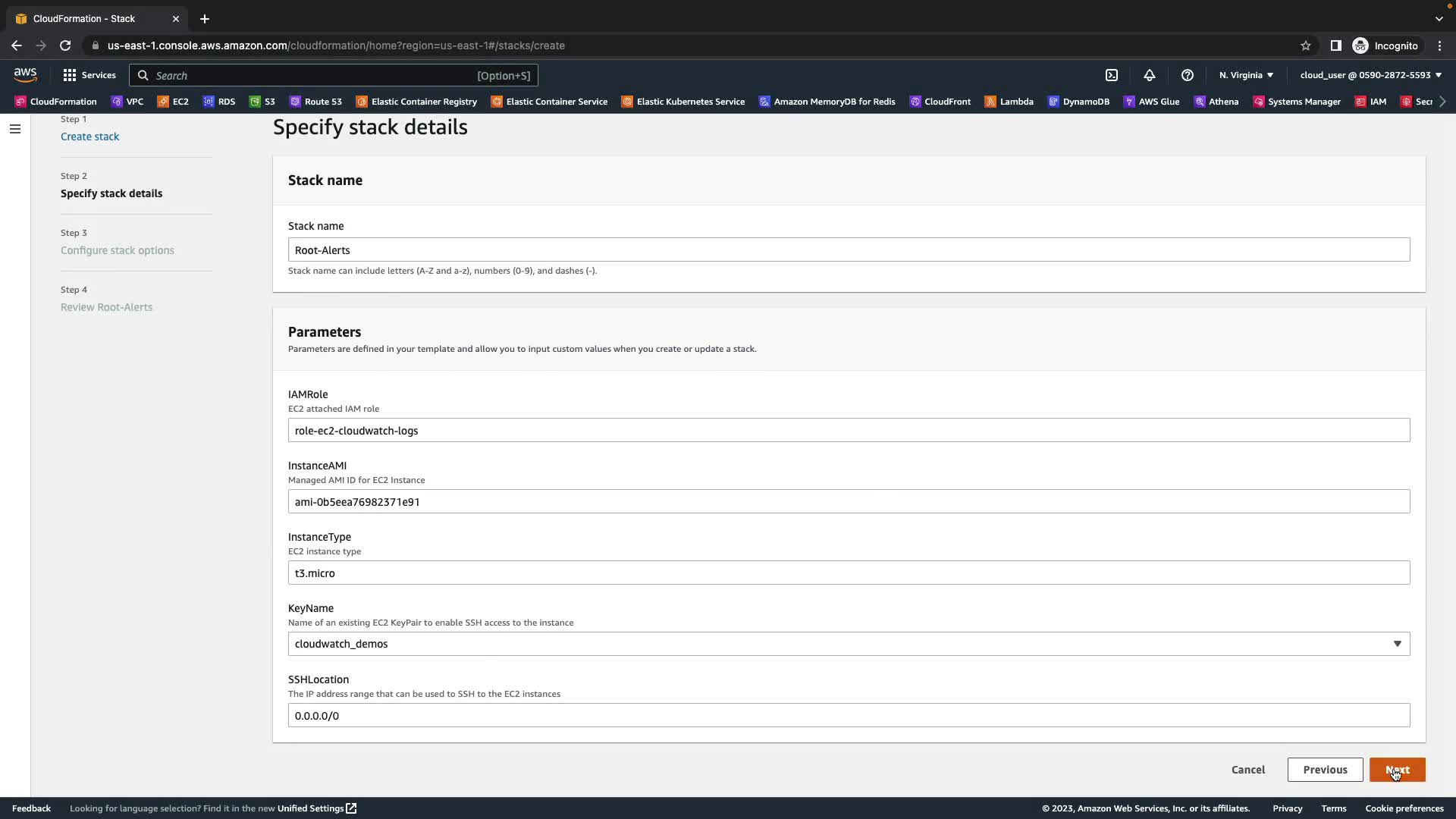1456x819 pixels.
Task: Click the Stack name input field
Action: pos(849,249)
